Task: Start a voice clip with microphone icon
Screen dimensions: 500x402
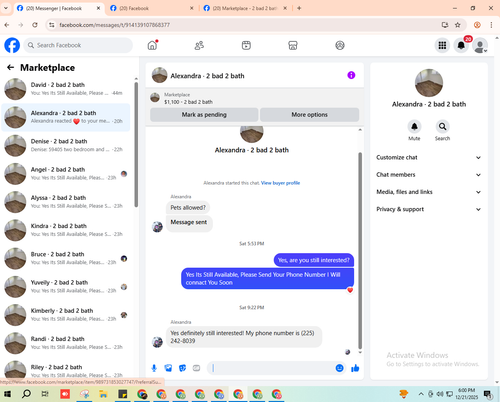Action: [154, 368]
